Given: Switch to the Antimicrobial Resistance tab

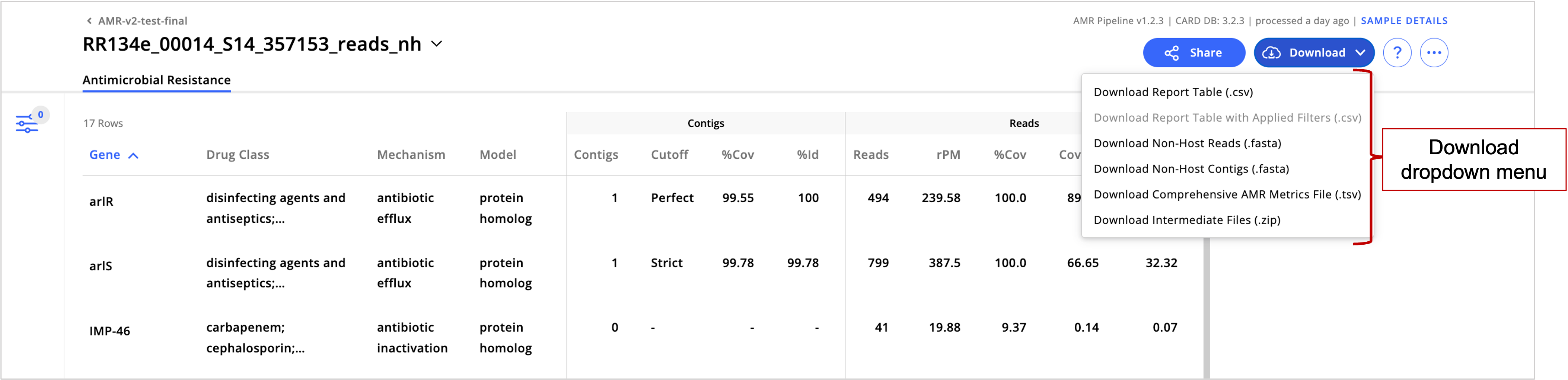Looking at the screenshot, I should [156, 80].
